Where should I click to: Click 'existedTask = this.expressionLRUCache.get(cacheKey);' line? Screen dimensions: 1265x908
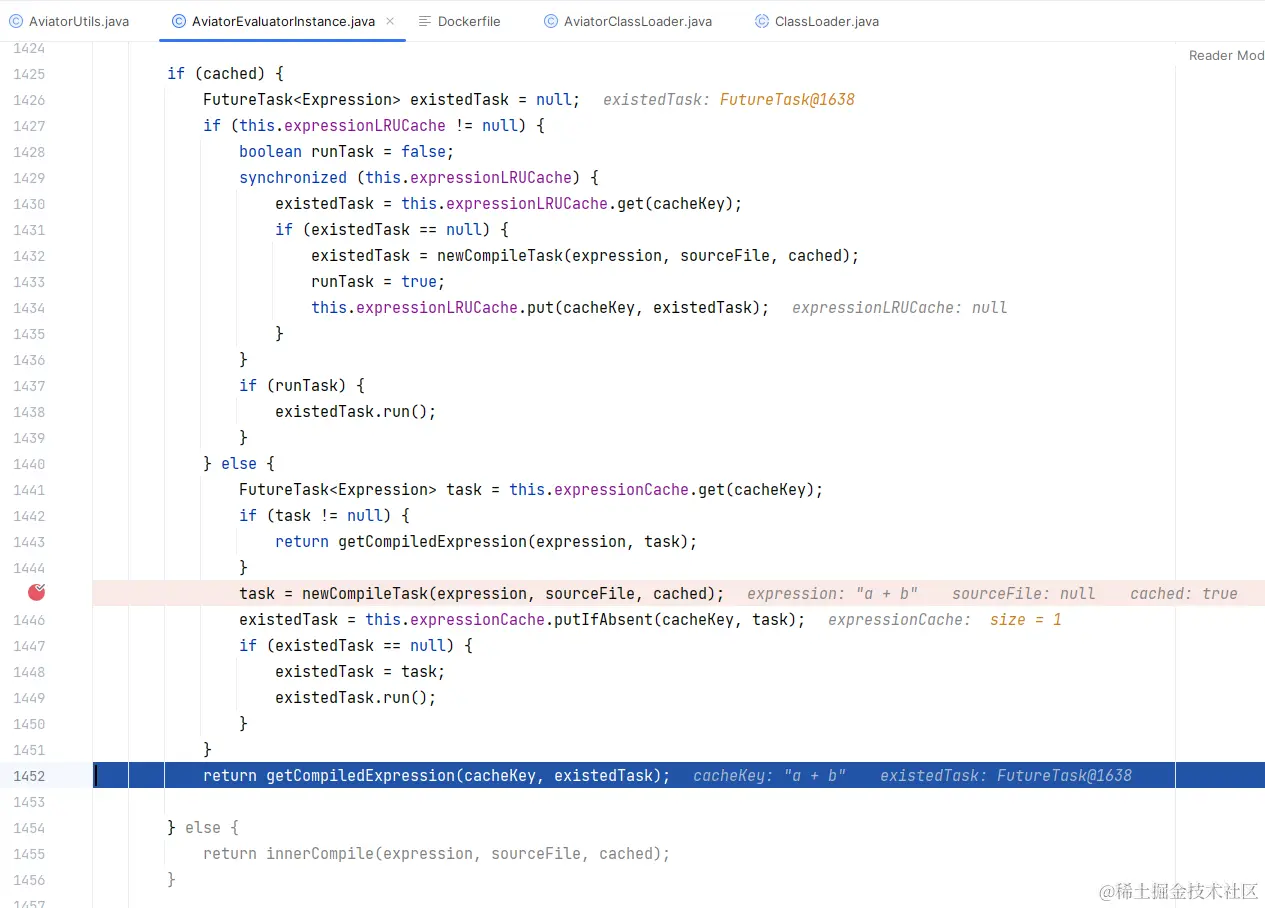(x=509, y=204)
